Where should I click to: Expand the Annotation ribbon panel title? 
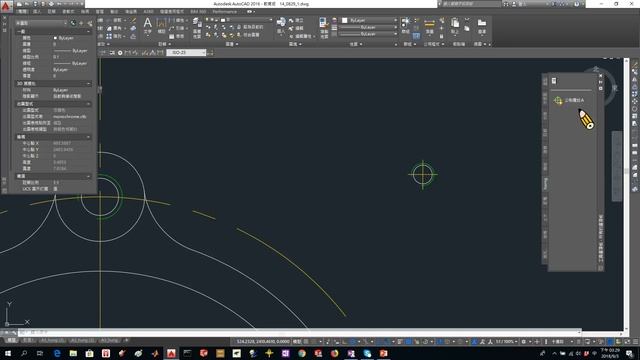coord(164,44)
